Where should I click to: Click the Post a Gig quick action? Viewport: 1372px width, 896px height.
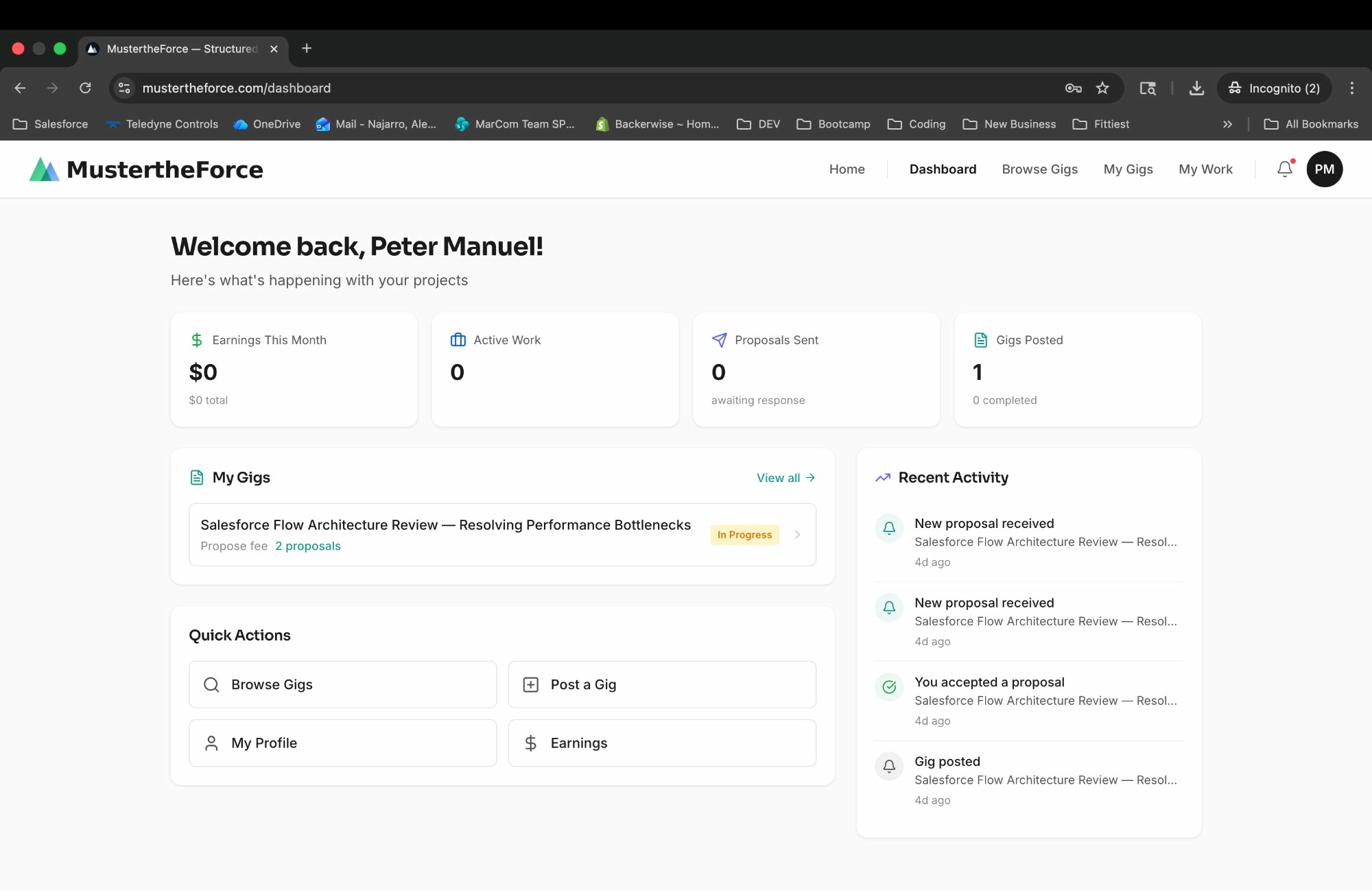[x=662, y=685]
